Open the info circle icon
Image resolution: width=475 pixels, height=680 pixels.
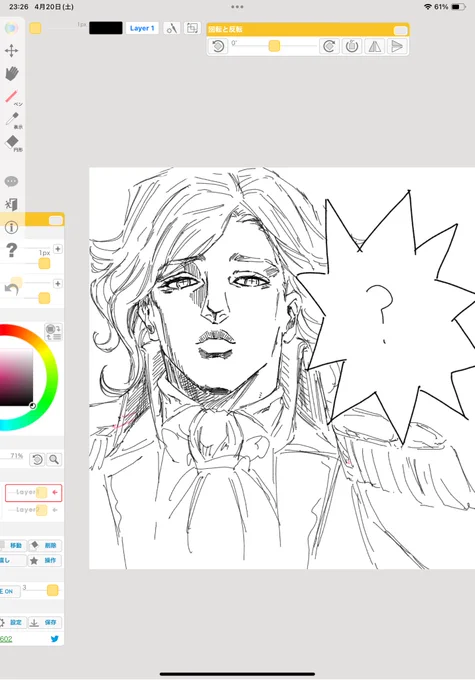pos(11,227)
